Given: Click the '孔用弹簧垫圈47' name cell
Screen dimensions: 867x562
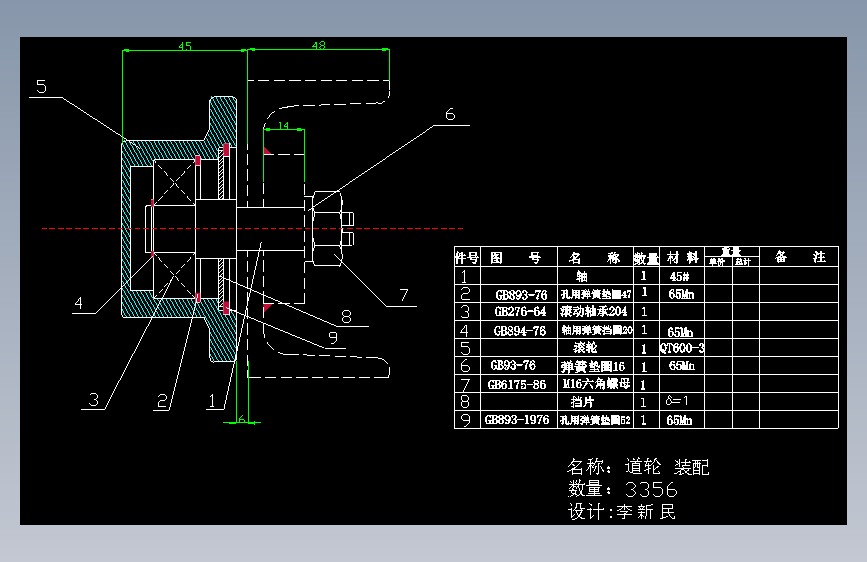Looking at the screenshot, I should pos(596,294).
